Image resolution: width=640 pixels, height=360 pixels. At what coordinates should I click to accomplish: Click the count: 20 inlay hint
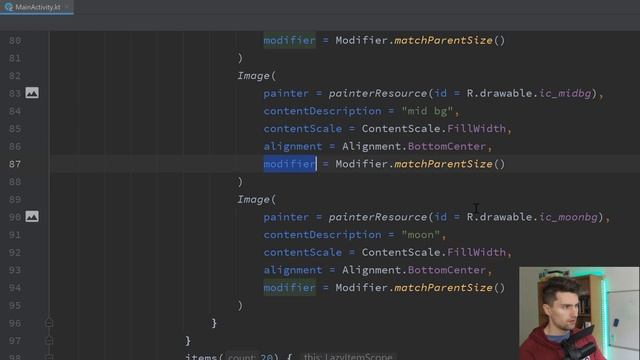tap(250, 356)
